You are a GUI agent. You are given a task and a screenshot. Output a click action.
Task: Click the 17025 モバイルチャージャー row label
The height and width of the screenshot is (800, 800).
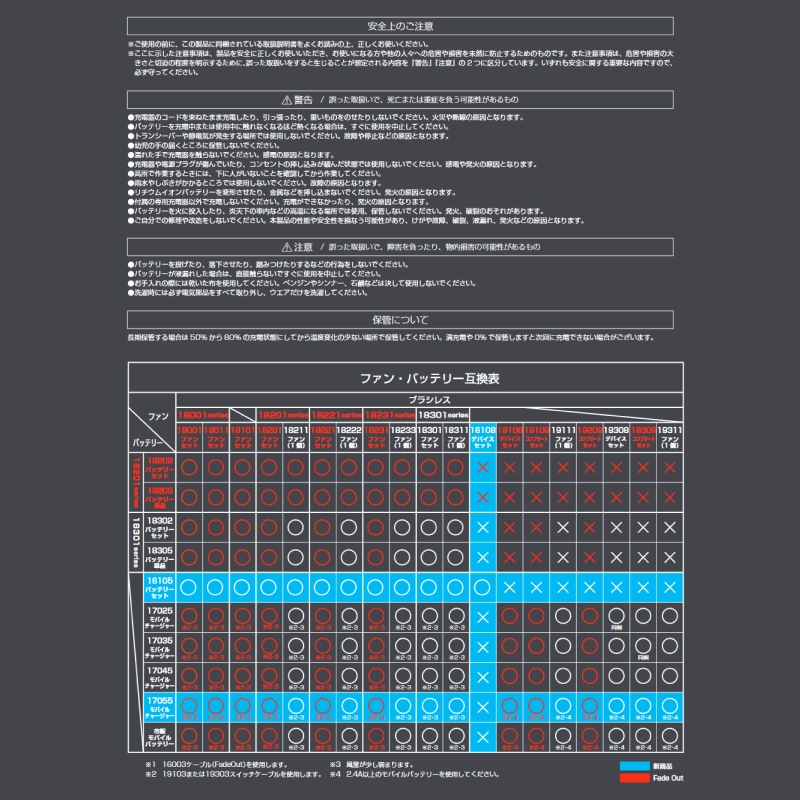(x=160, y=617)
